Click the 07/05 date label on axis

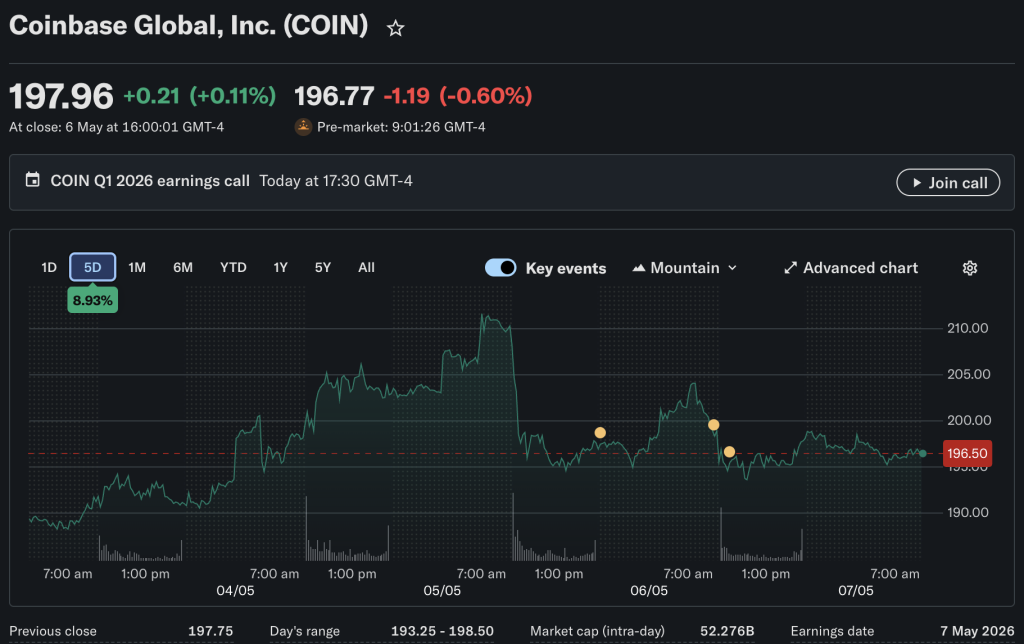pyautogui.click(x=856, y=590)
